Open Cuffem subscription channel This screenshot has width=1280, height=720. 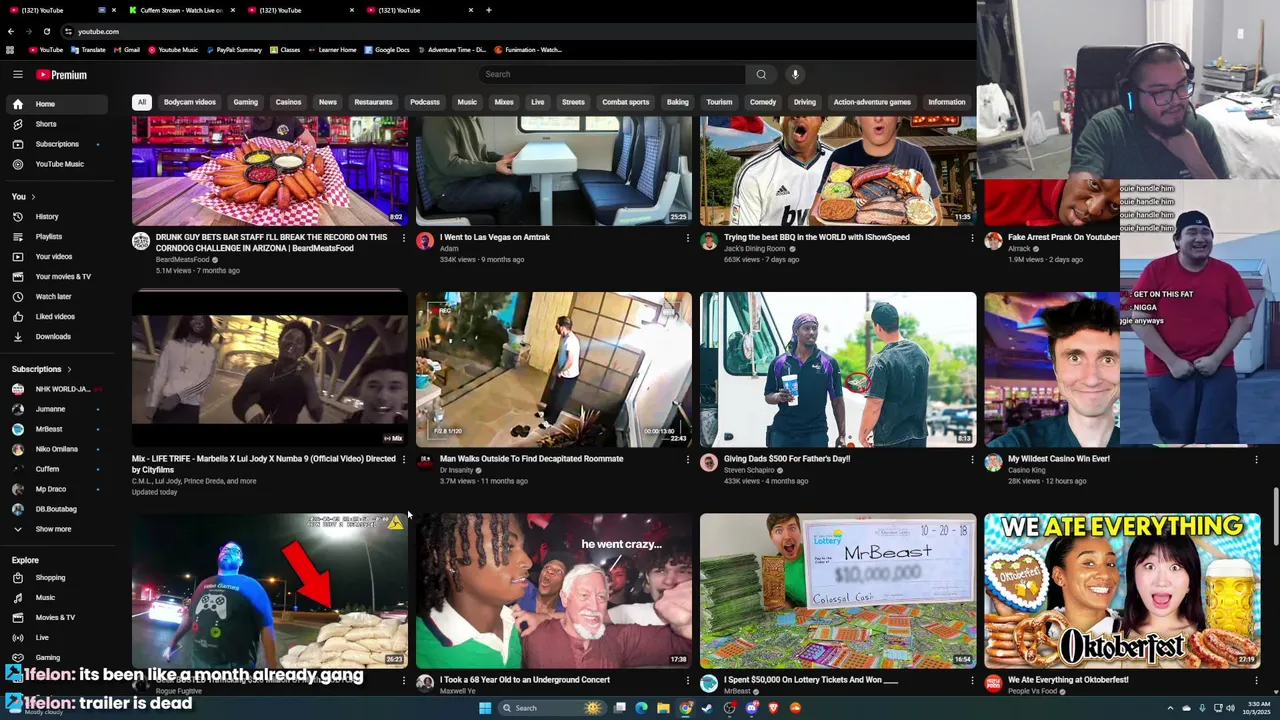click(56, 469)
